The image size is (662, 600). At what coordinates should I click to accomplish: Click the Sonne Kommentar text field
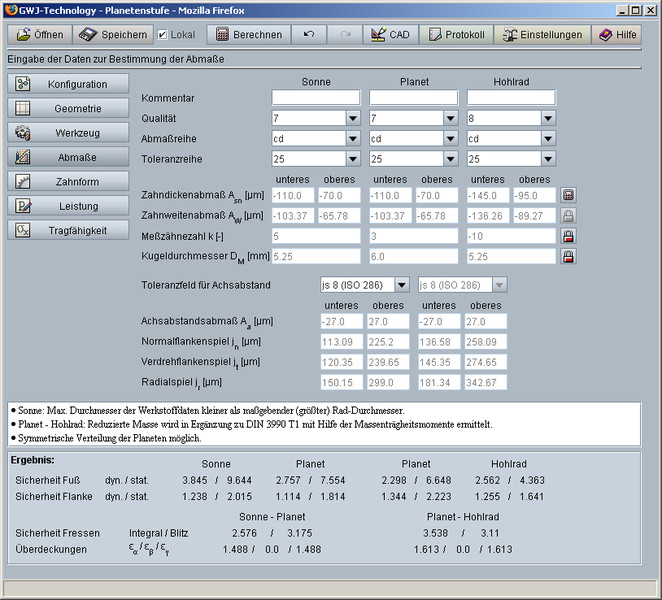(x=315, y=98)
